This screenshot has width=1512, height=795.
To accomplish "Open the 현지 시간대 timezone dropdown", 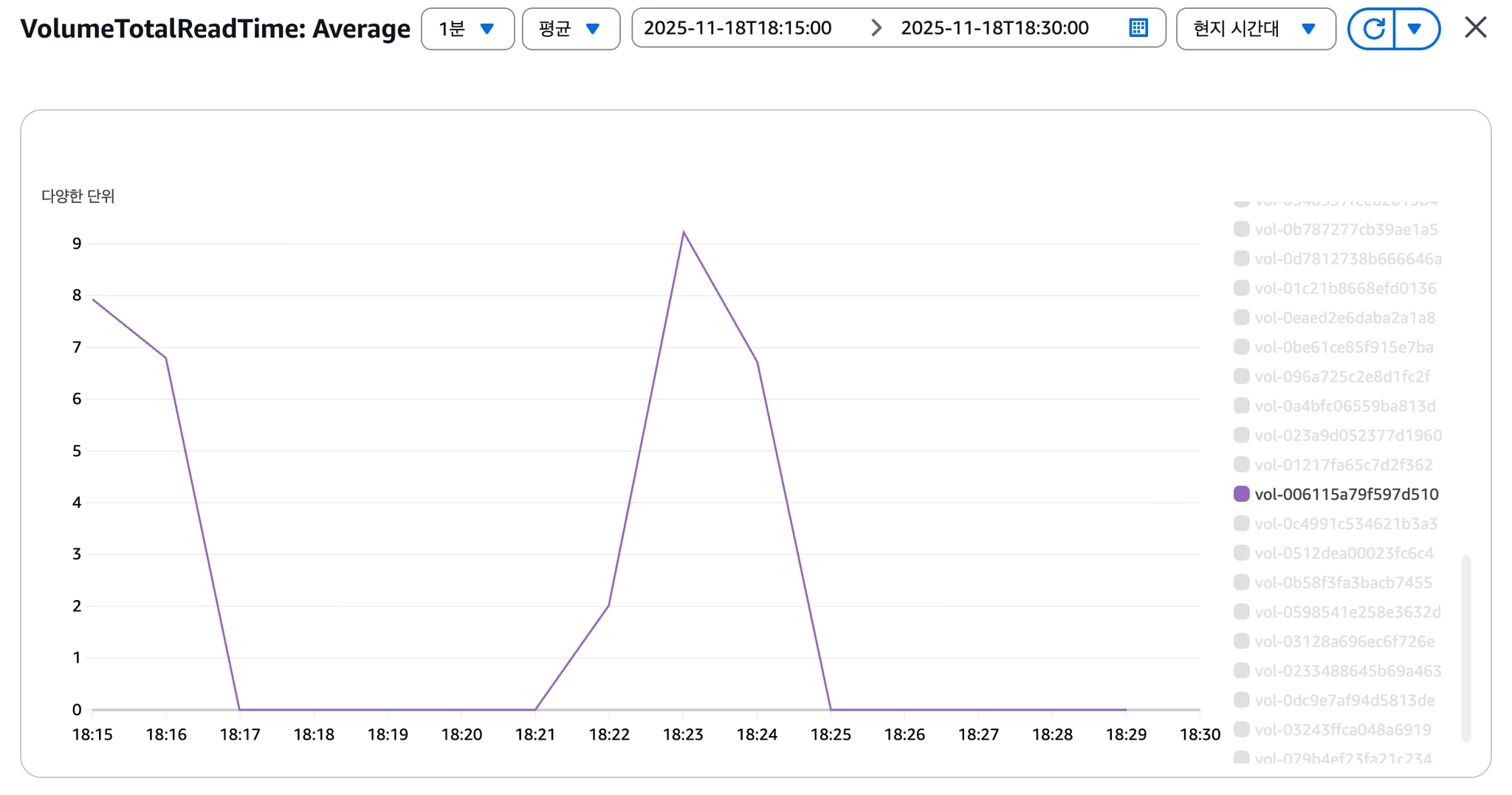I will [1255, 29].
